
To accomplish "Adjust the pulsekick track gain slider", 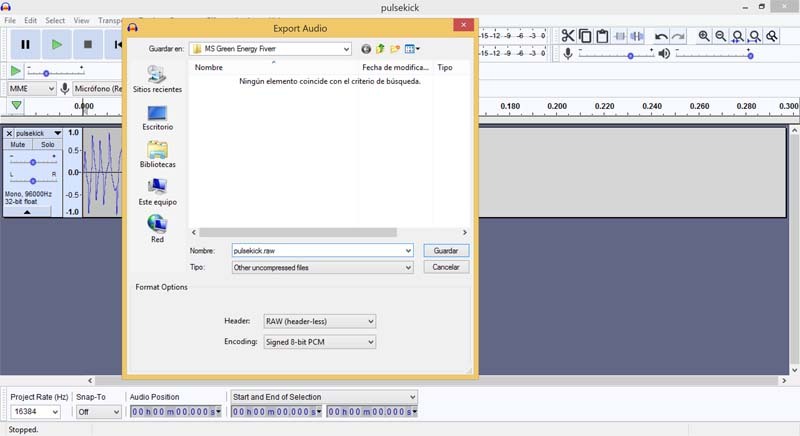I will coord(33,162).
